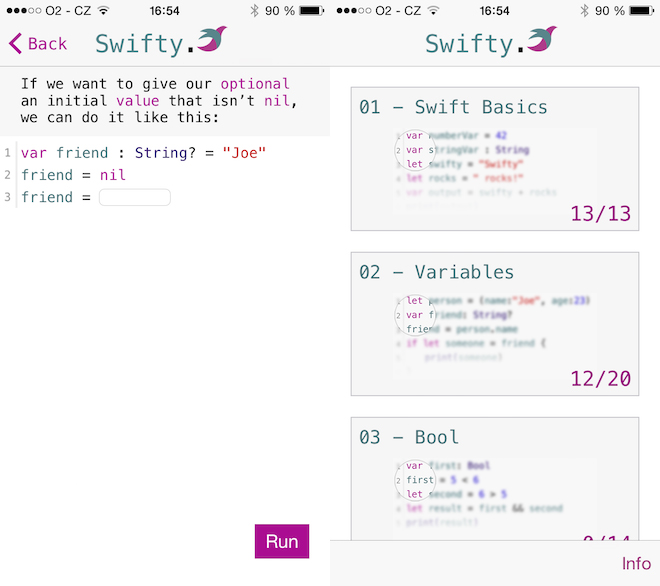Tap the 13/13 progress score
Screen dimensions: 660x586
click(601, 214)
